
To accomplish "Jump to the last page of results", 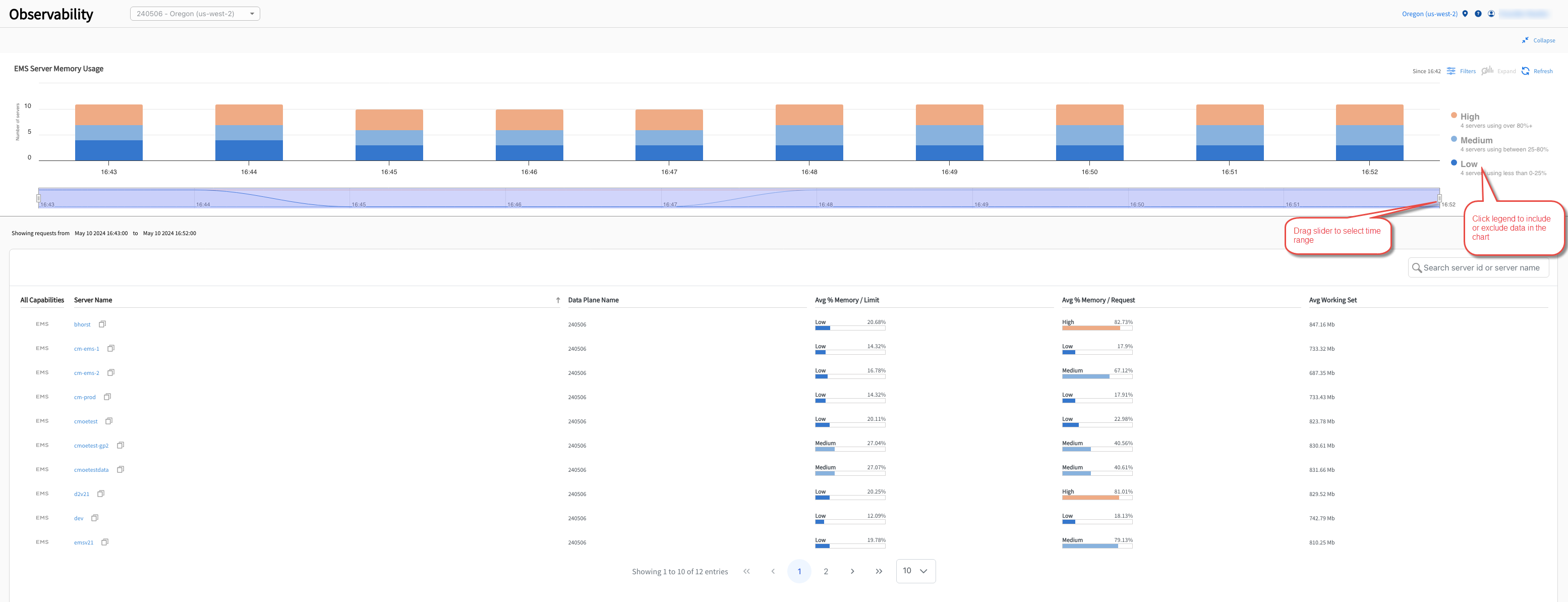I will 879,572.
